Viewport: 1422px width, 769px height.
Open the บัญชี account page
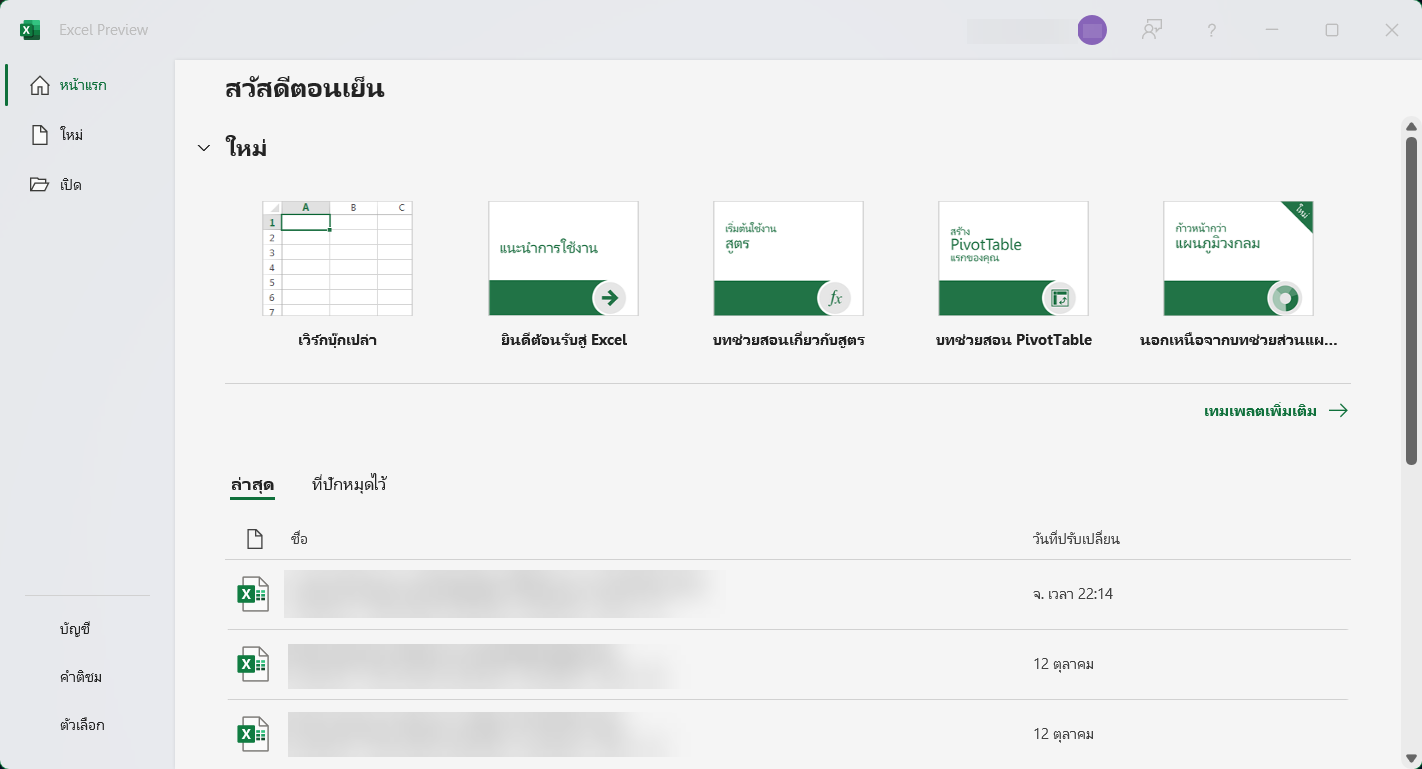[75, 629]
